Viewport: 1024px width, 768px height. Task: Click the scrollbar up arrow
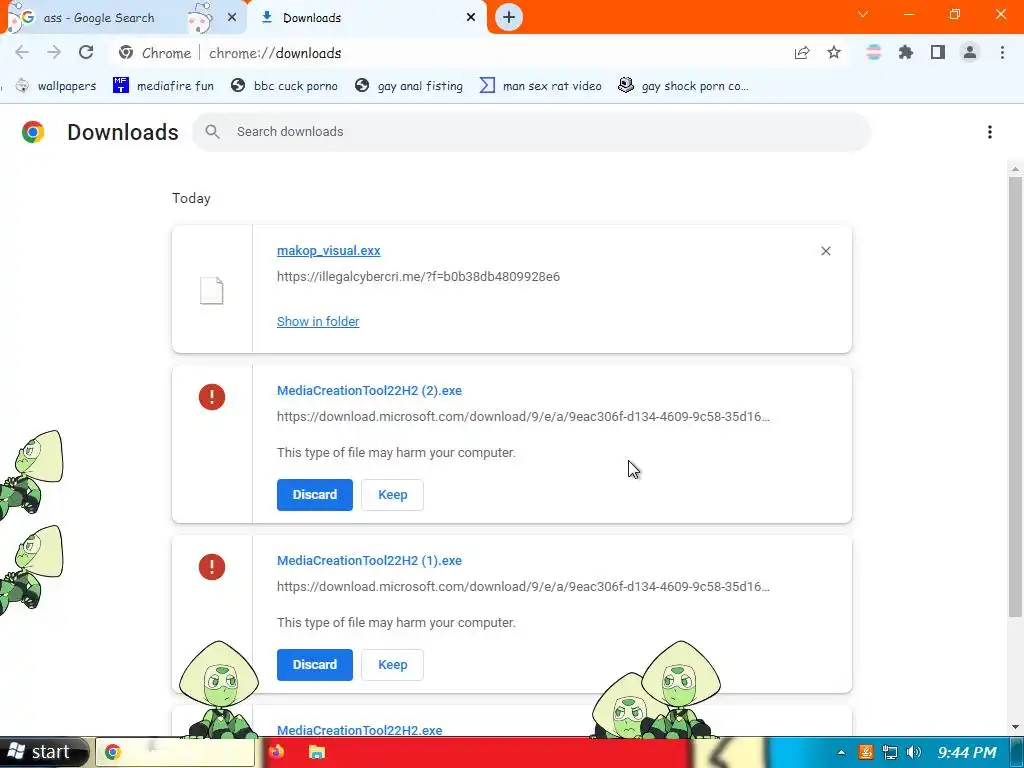coord(1015,168)
